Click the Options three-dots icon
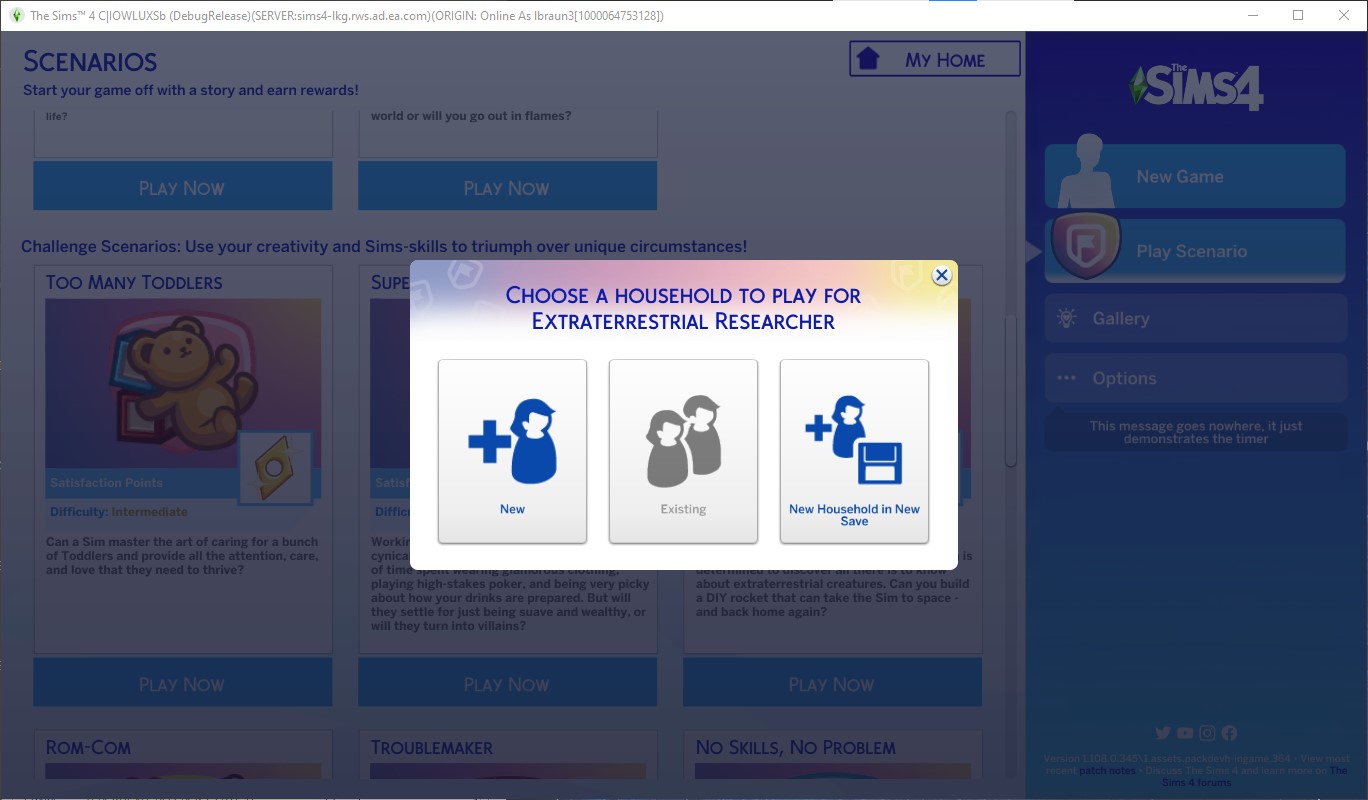 click(x=1066, y=378)
